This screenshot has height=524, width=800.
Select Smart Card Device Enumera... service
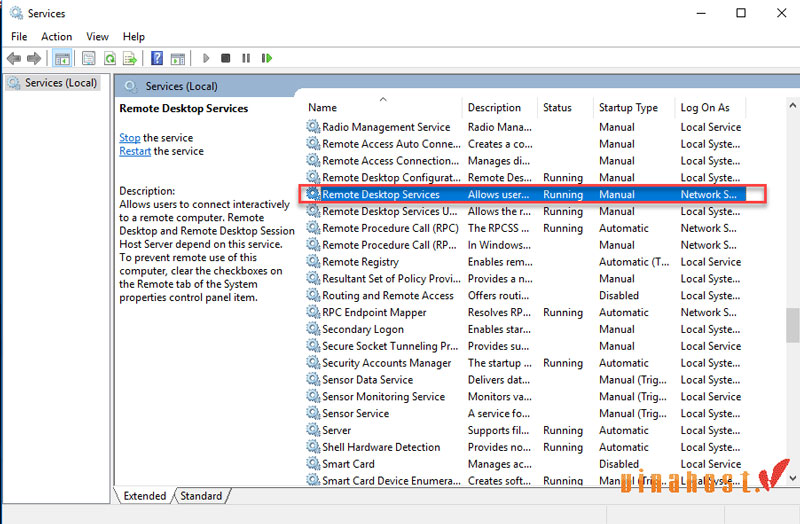(524, 481)
